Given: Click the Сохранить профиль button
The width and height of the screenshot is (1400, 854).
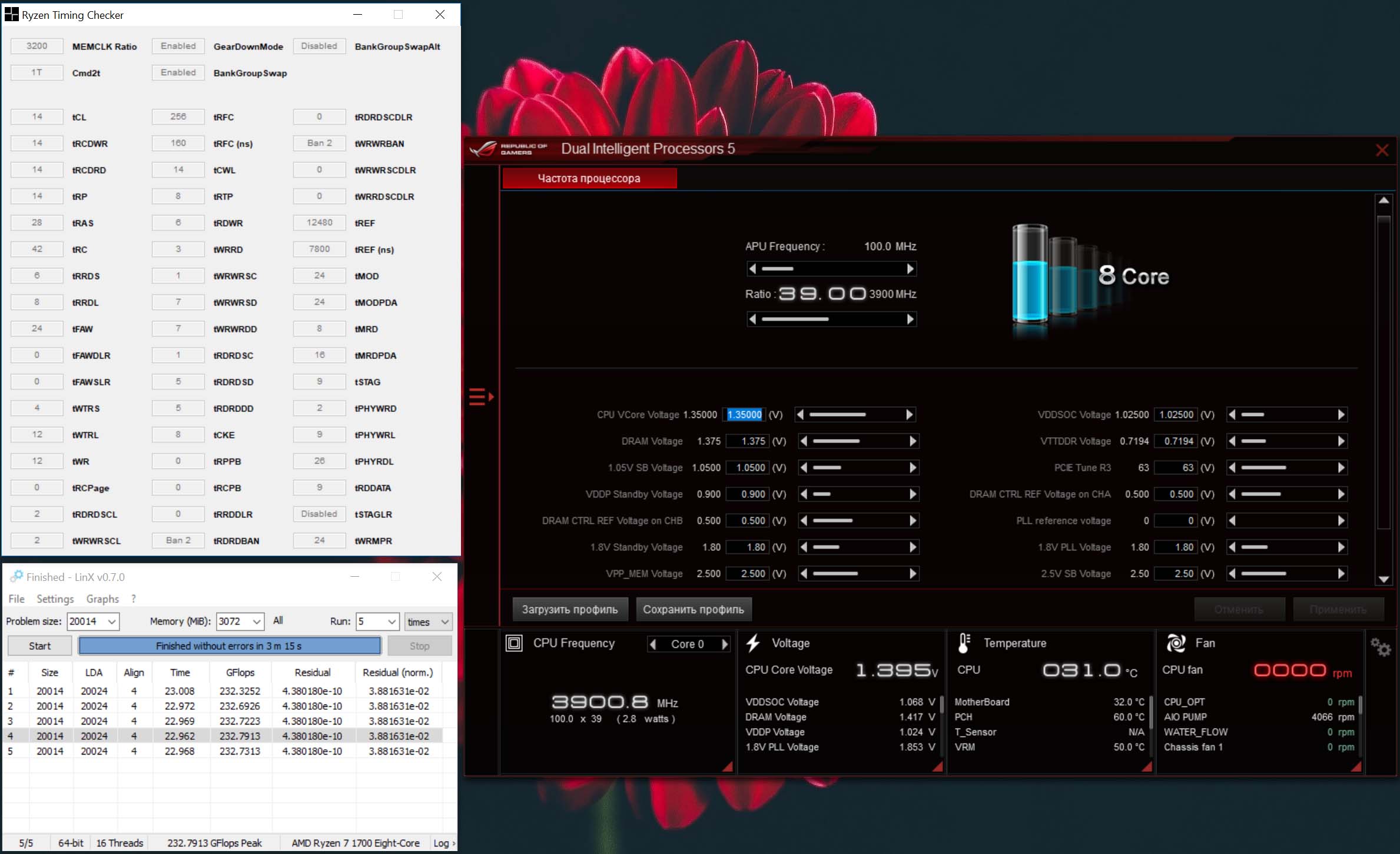Looking at the screenshot, I should coord(693,609).
